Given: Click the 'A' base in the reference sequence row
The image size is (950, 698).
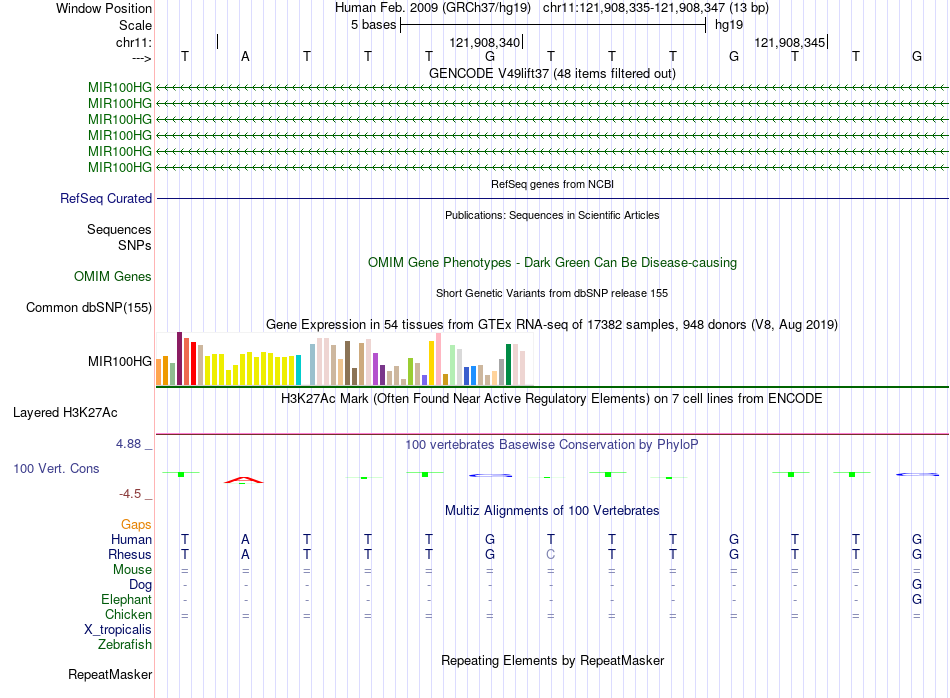Looking at the screenshot, I should pyautogui.click(x=245, y=56).
